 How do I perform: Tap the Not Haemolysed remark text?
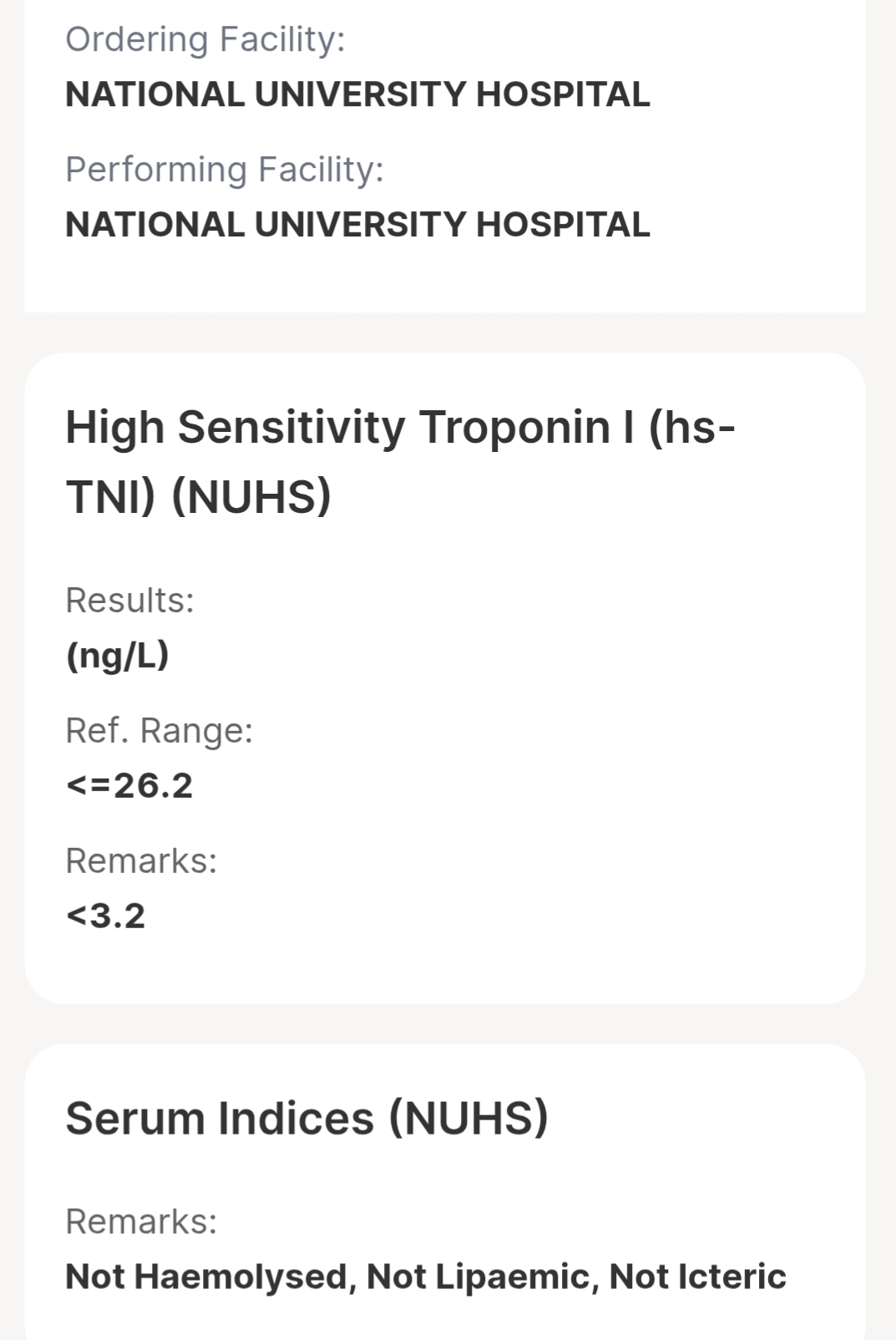click(x=211, y=1277)
